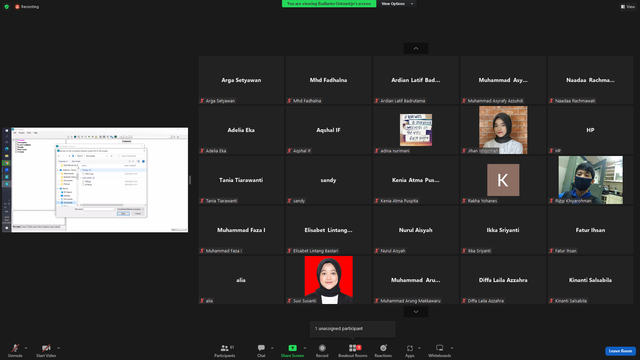
Task: Select Muhammad Asyrafy Azzuhdi's tile
Action: coord(503,80)
